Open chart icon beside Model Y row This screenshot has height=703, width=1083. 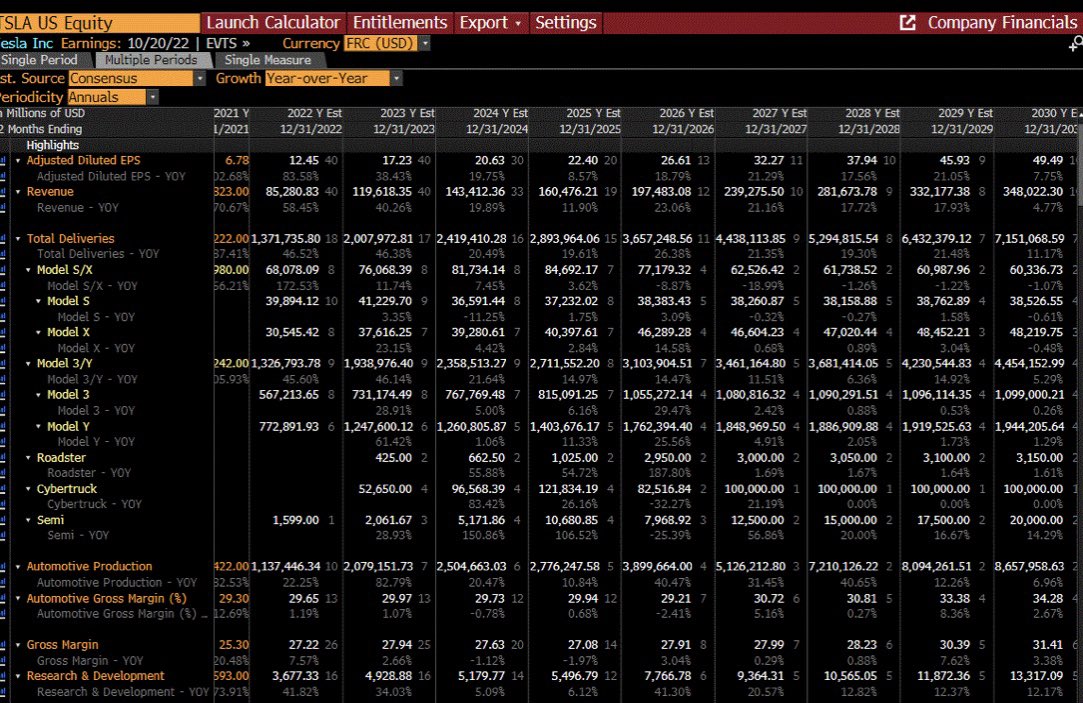3,427
